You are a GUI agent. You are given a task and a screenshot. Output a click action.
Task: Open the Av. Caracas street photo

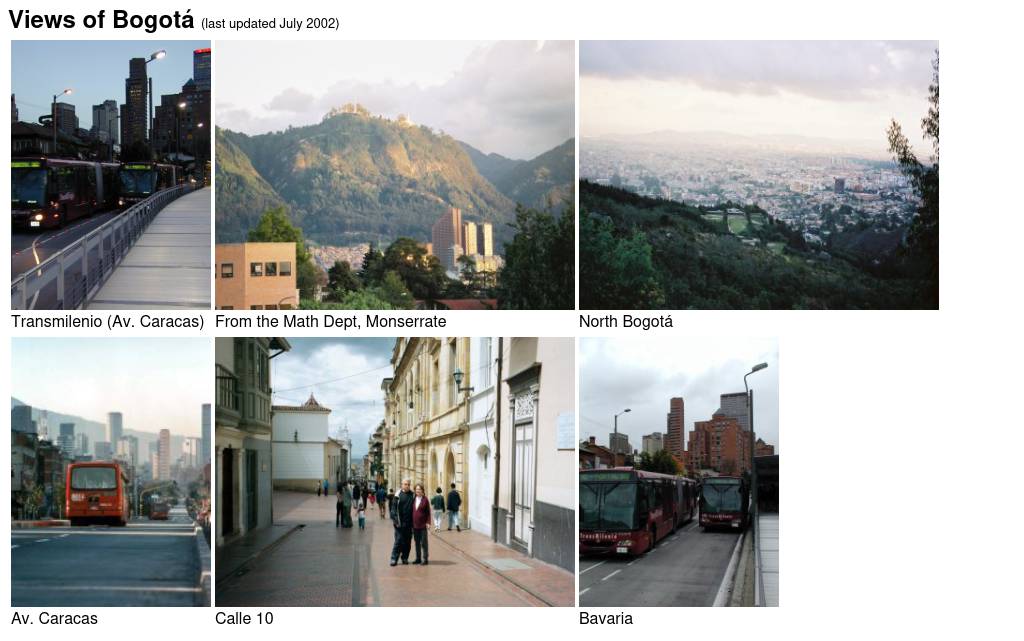coord(111,472)
